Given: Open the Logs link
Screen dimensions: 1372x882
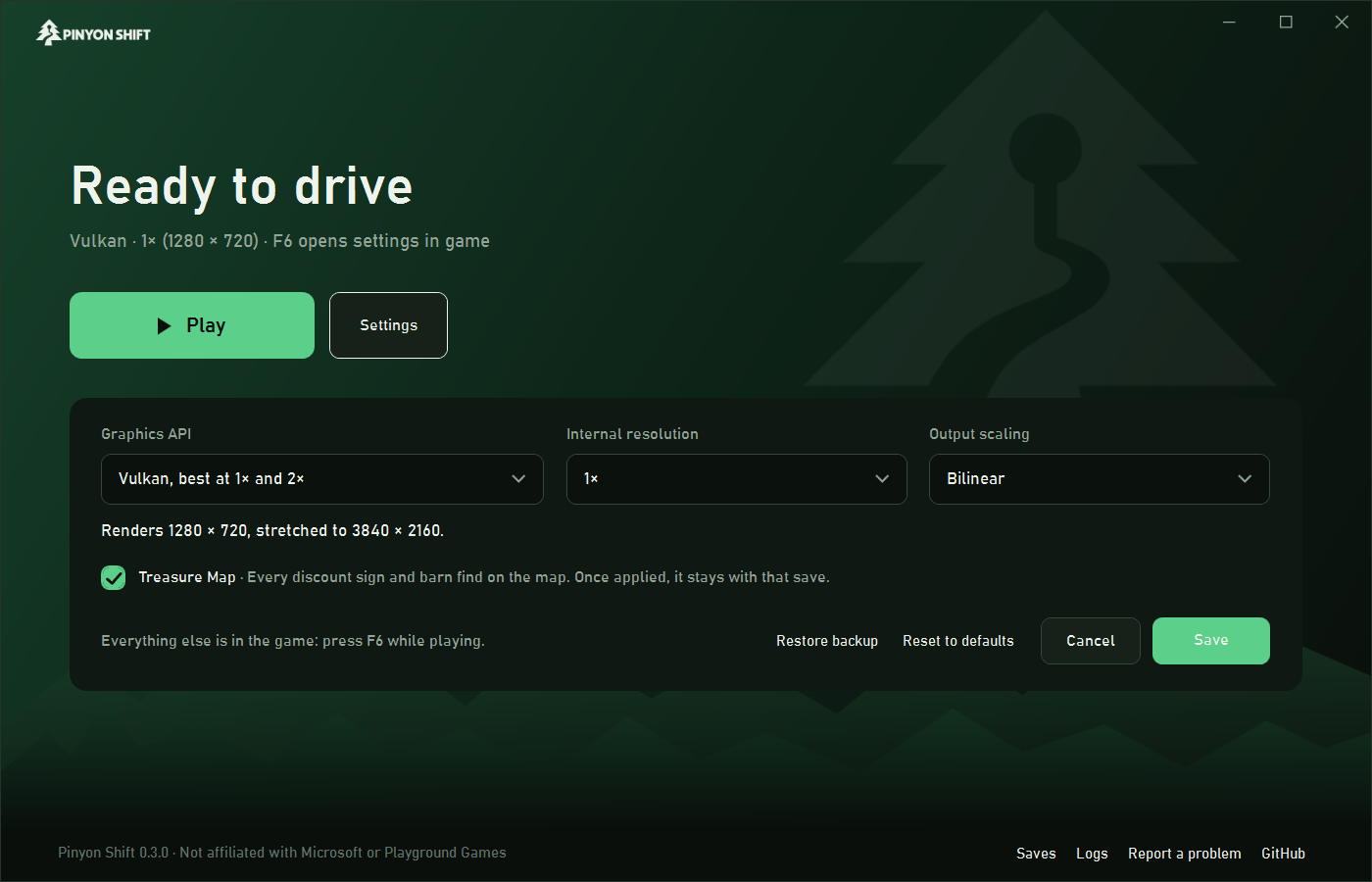Looking at the screenshot, I should click(1092, 854).
